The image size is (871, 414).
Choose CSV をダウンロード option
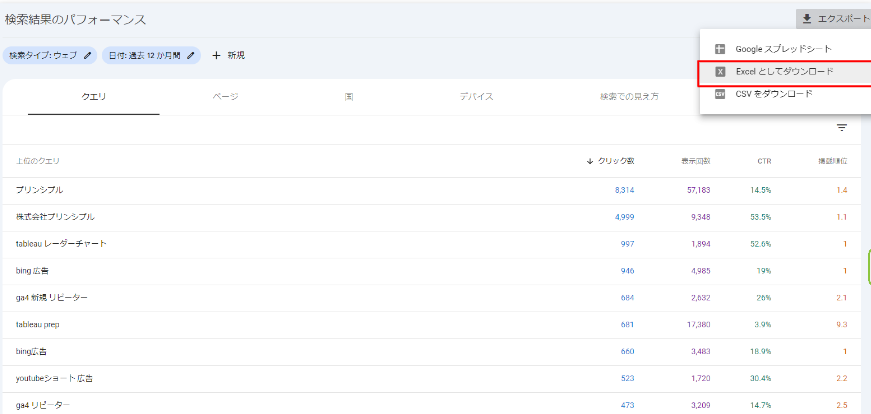[773, 94]
